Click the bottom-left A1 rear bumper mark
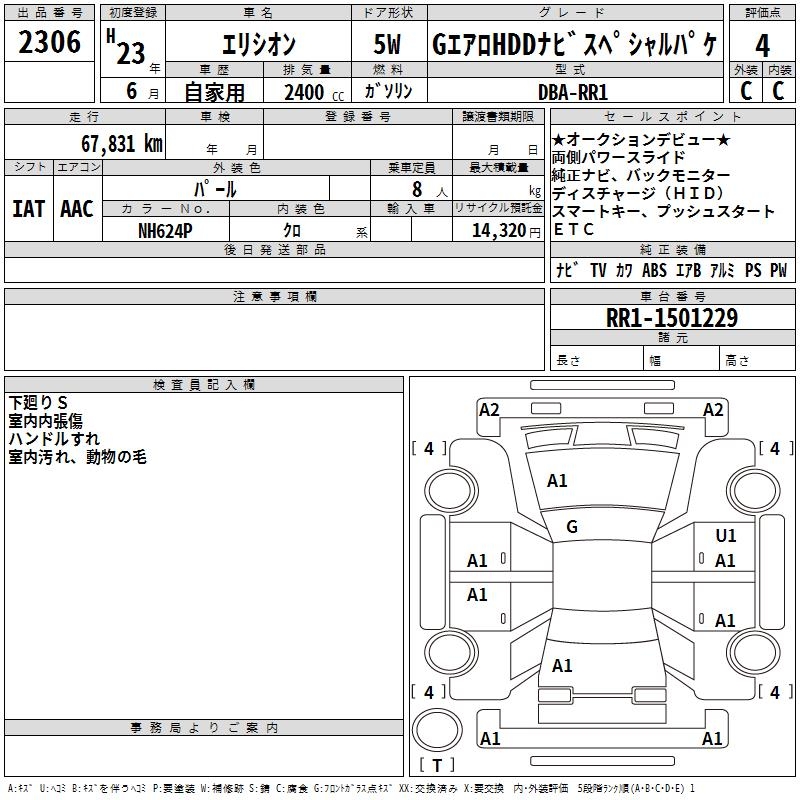 click(490, 739)
